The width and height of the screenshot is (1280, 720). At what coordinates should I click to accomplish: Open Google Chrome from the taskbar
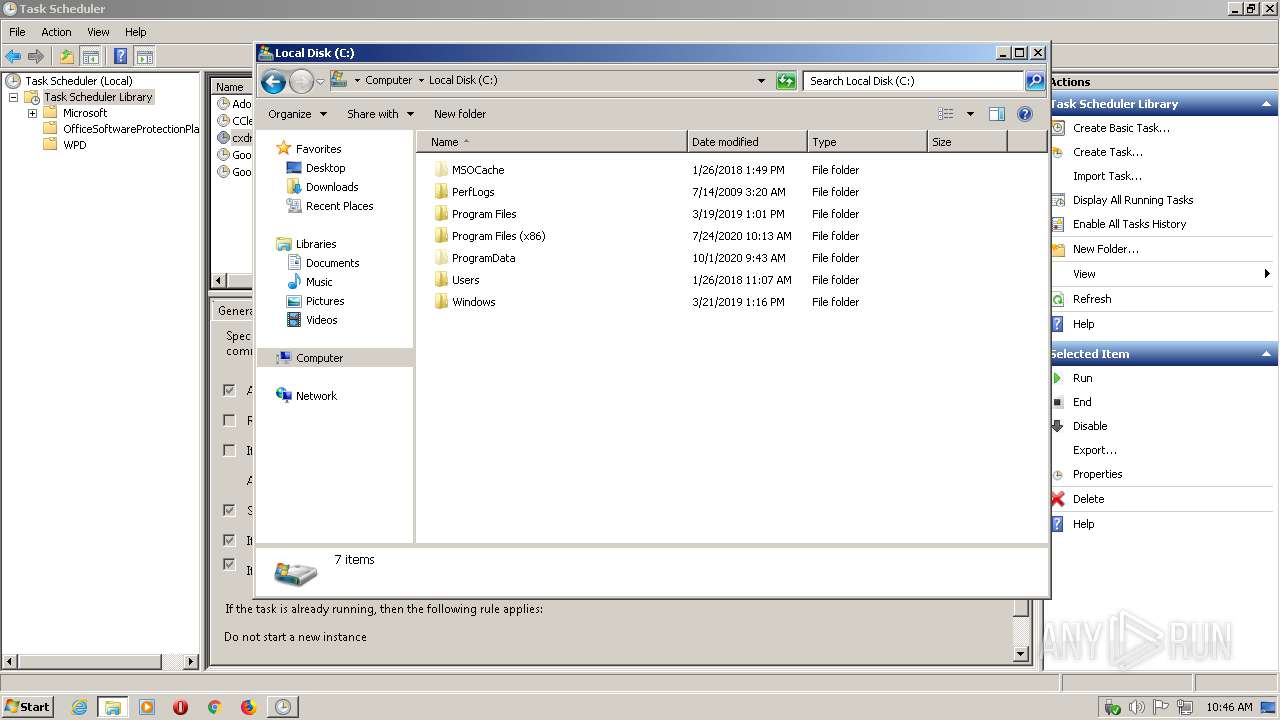point(214,707)
